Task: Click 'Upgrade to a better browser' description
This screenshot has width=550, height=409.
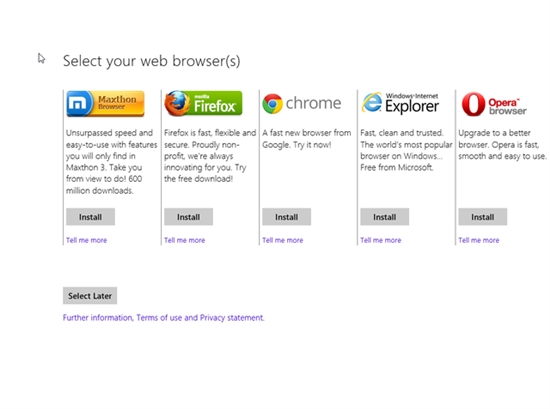Action: click(x=502, y=145)
